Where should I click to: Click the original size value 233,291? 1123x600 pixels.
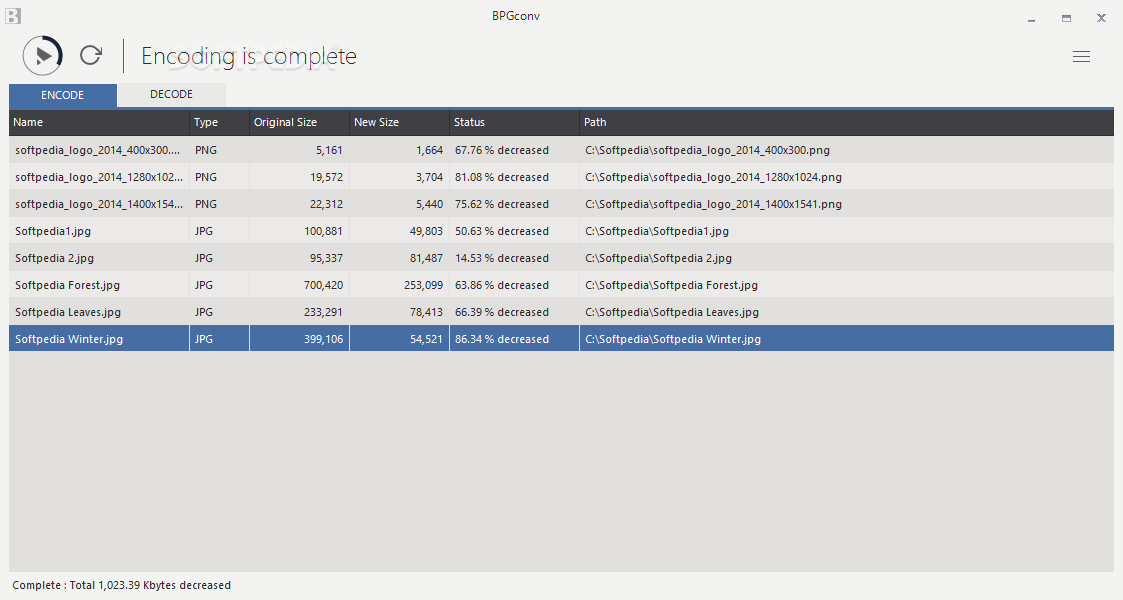pyautogui.click(x=323, y=312)
